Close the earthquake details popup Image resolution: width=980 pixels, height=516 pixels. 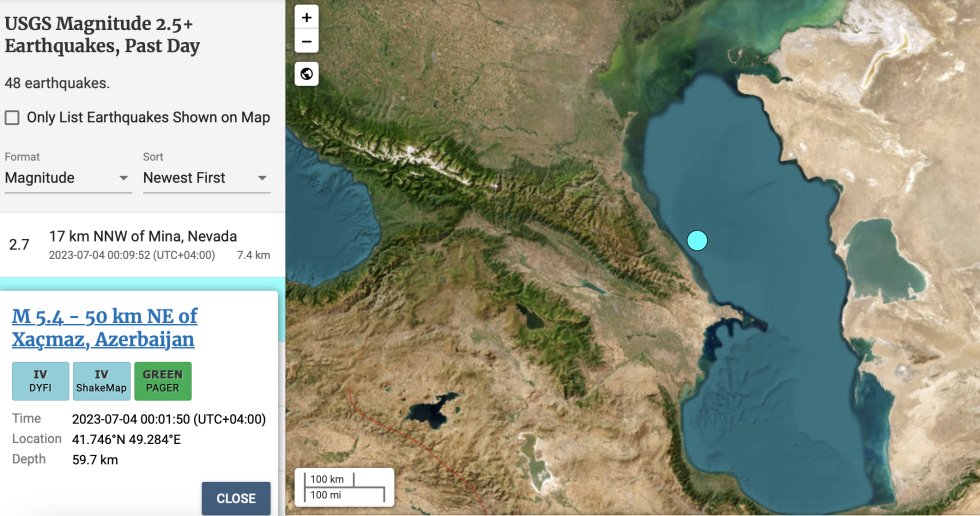point(236,499)
